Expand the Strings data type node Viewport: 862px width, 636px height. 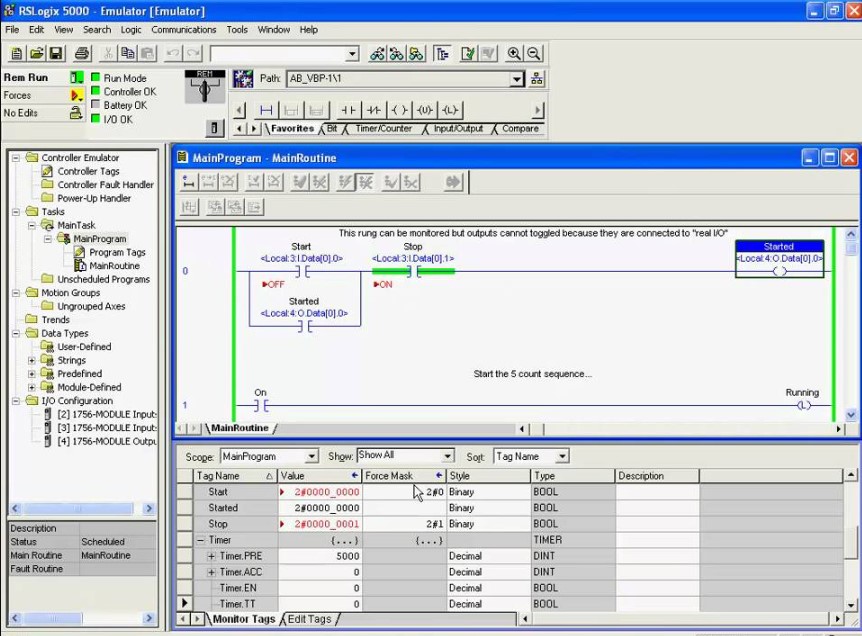point(32,361)
